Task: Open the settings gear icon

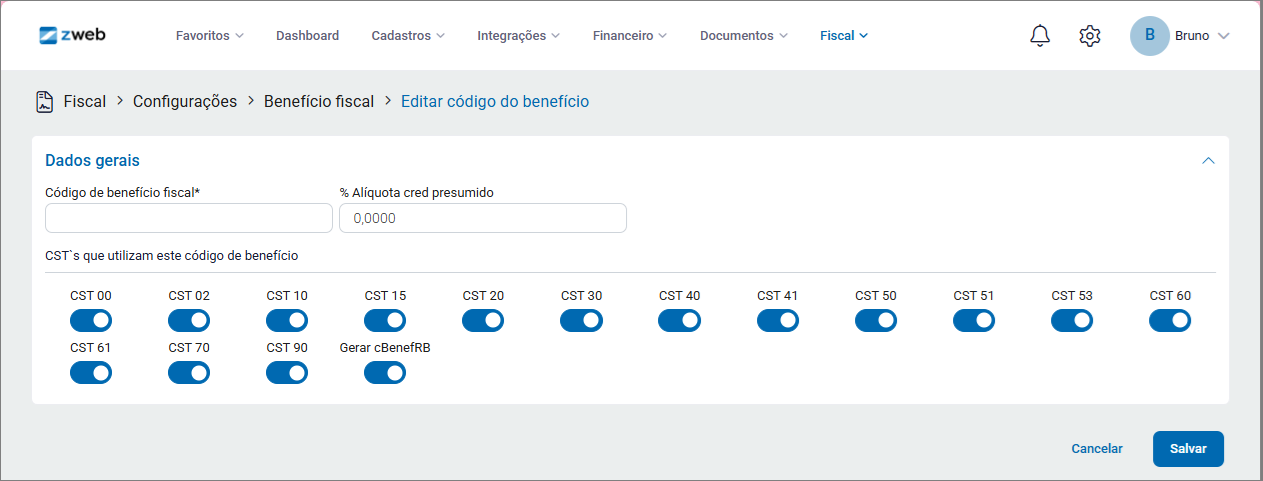Action: (1090, 36)
